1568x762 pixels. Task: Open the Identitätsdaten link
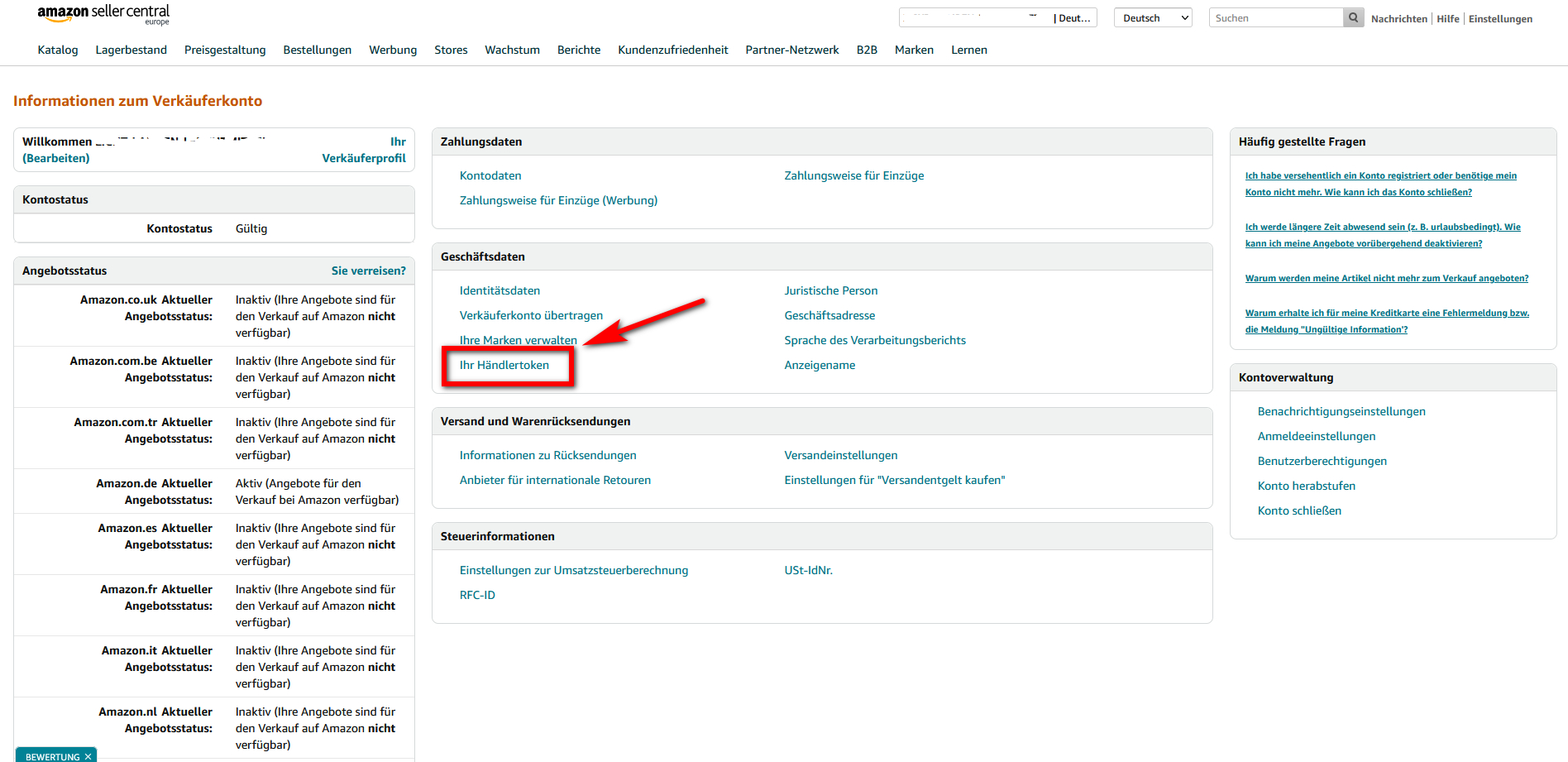500,290
